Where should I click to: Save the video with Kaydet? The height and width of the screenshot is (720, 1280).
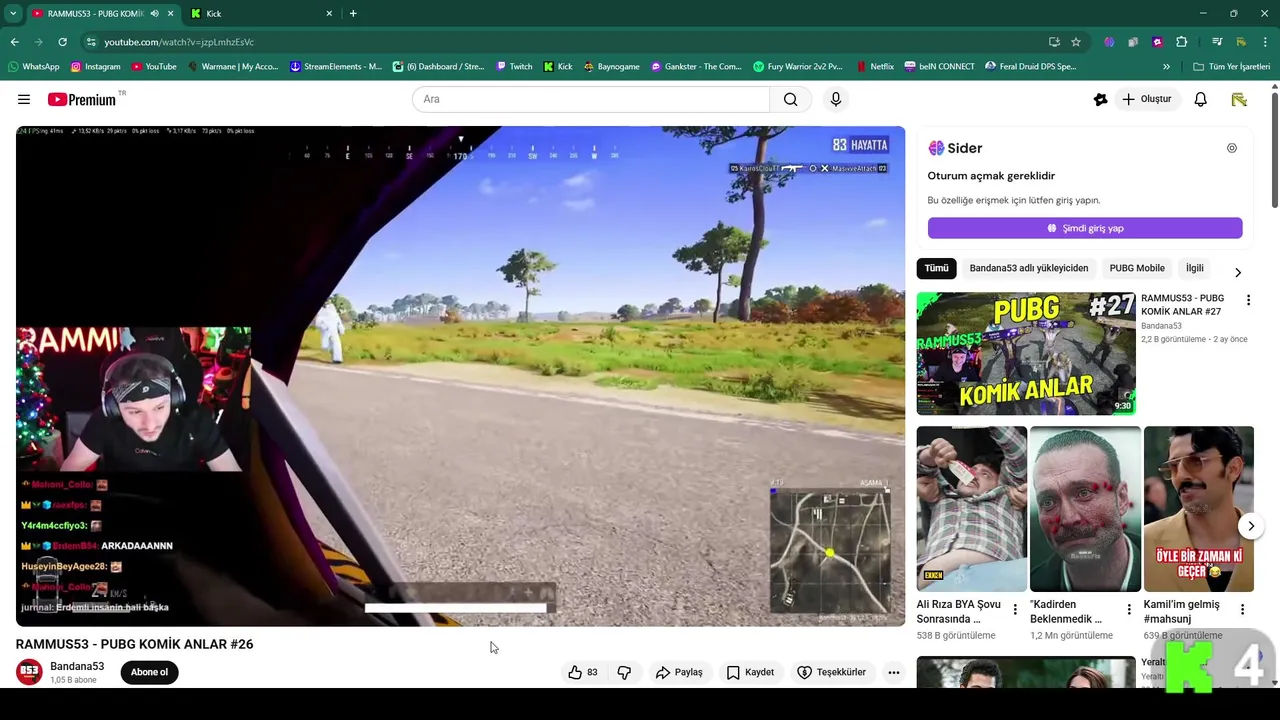click(750, 672)
